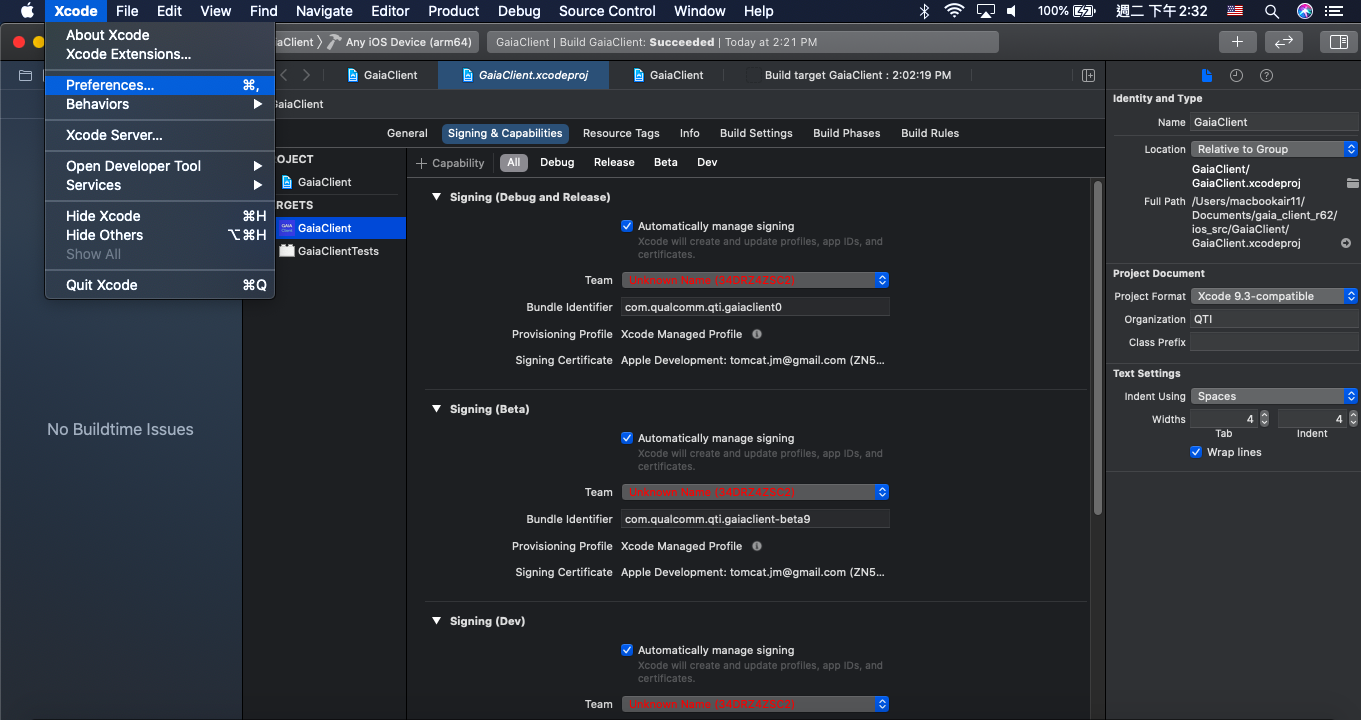The width and height of the screenshot is (1361, 720).
Task: Click the editor vertical scrollbar
Action: click(1098, 348)
